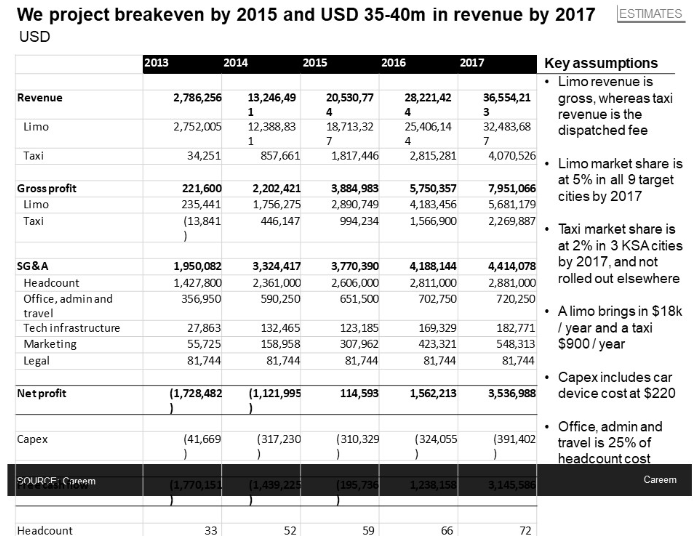
Task: Select the Tech infrastructure row label
Action: tap(71, 328)
